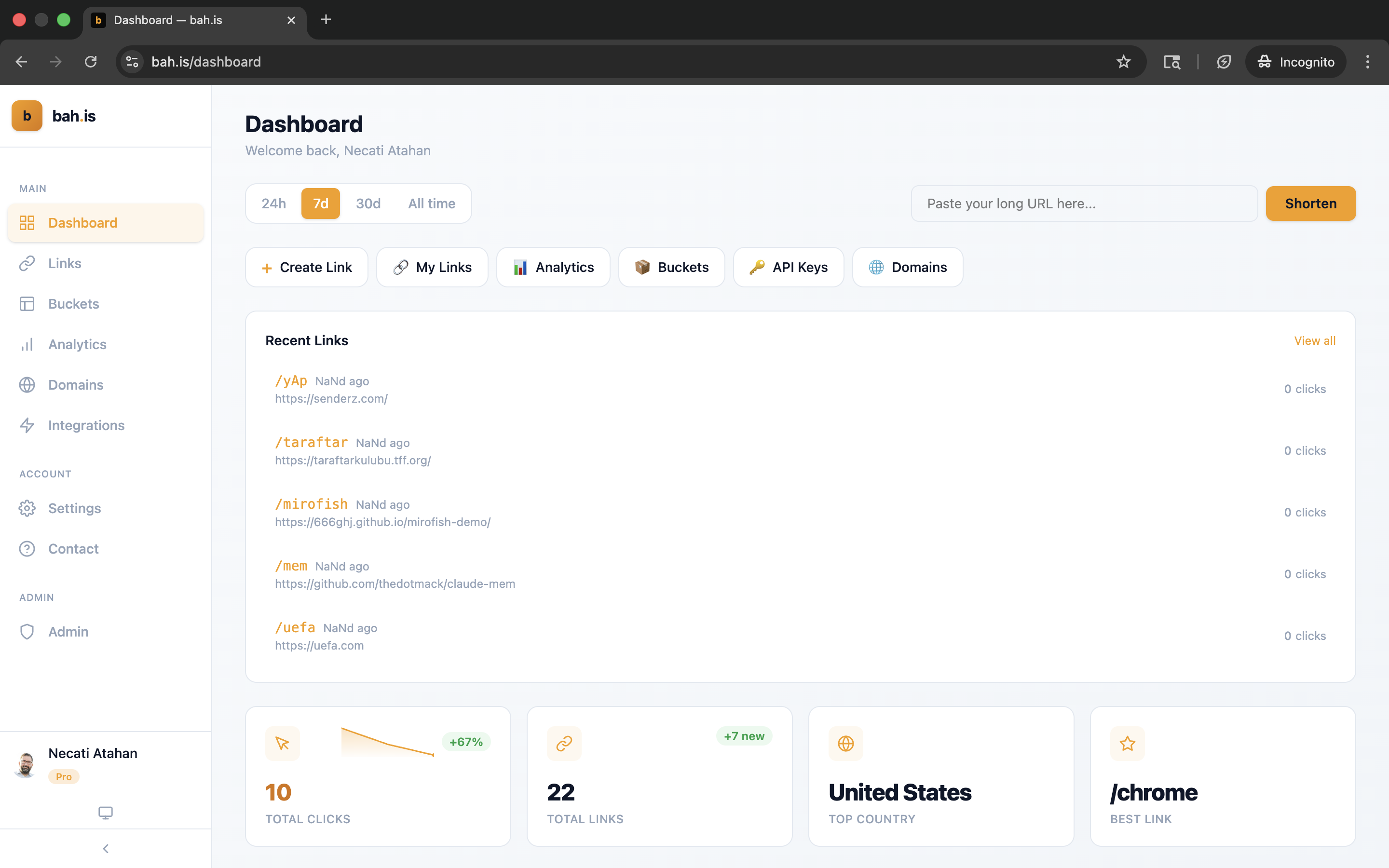Collapse the sidebar with the chevron
The width and height of the screenshot is (1389, 868).
106,848
